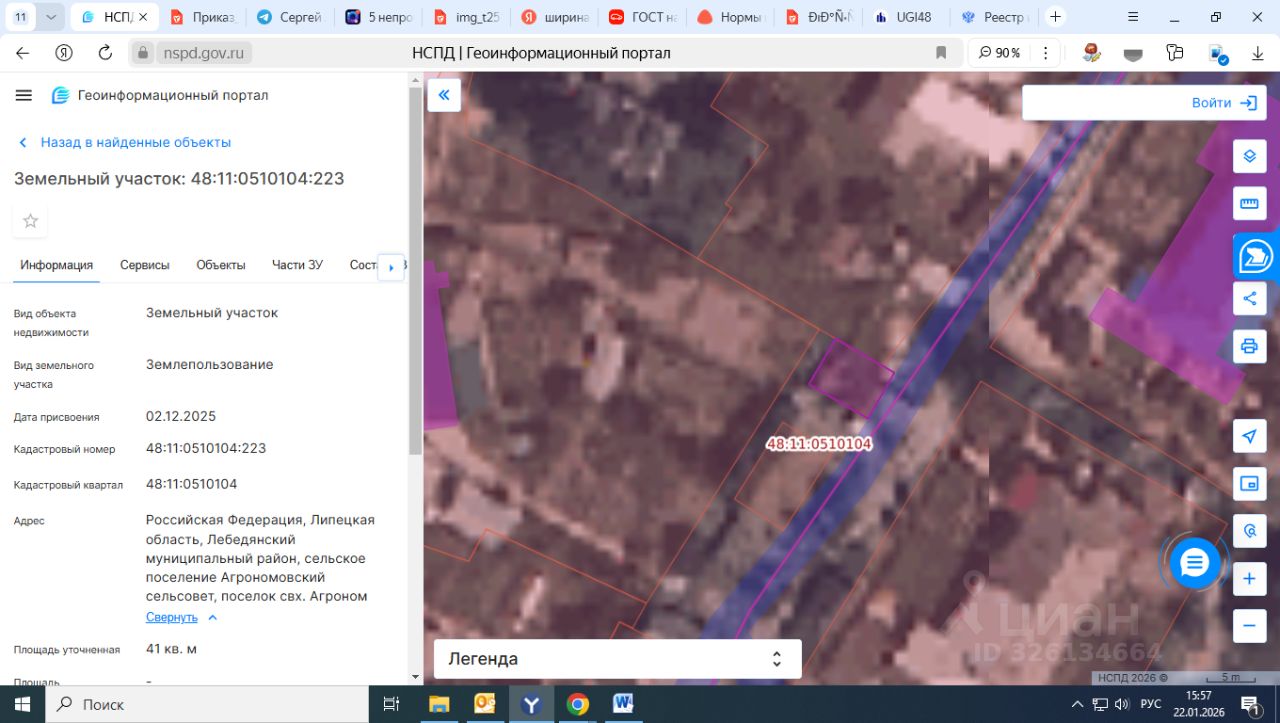
Task: Open the Yandex home button
Action: 64,53
